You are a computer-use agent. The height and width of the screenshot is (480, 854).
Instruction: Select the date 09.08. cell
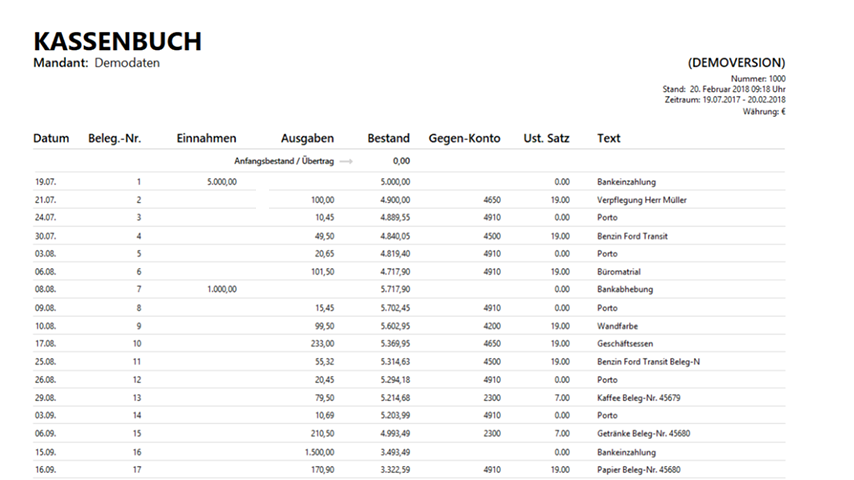point(45,308)
